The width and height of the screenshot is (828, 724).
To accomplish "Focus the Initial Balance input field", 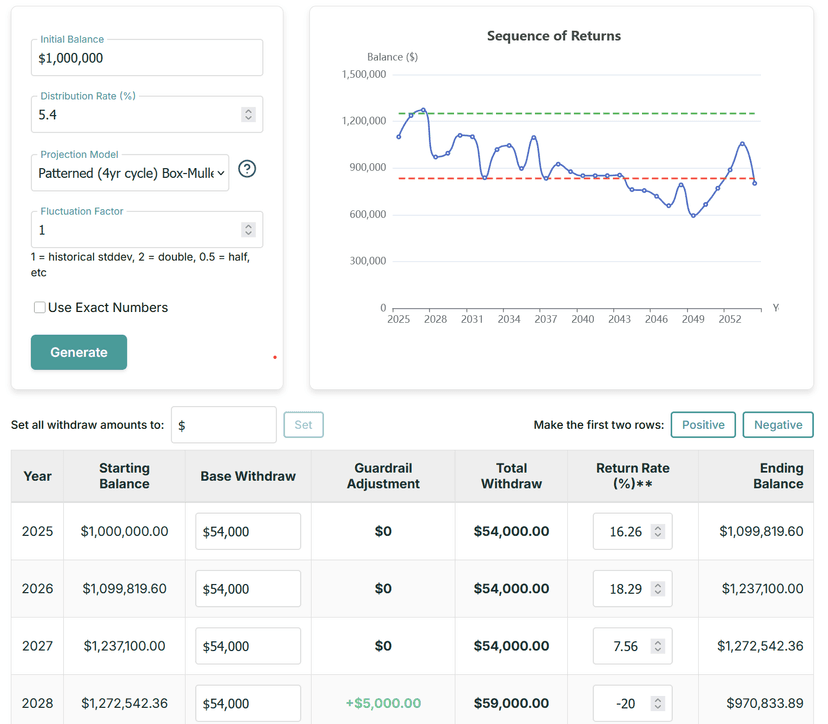I will point(146,59).
